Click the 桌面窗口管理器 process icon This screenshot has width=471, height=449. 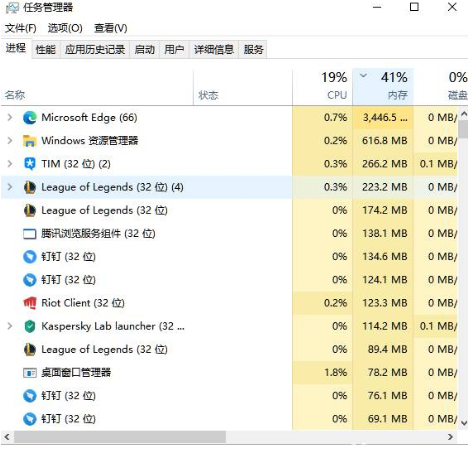click(x=30, y=373)
